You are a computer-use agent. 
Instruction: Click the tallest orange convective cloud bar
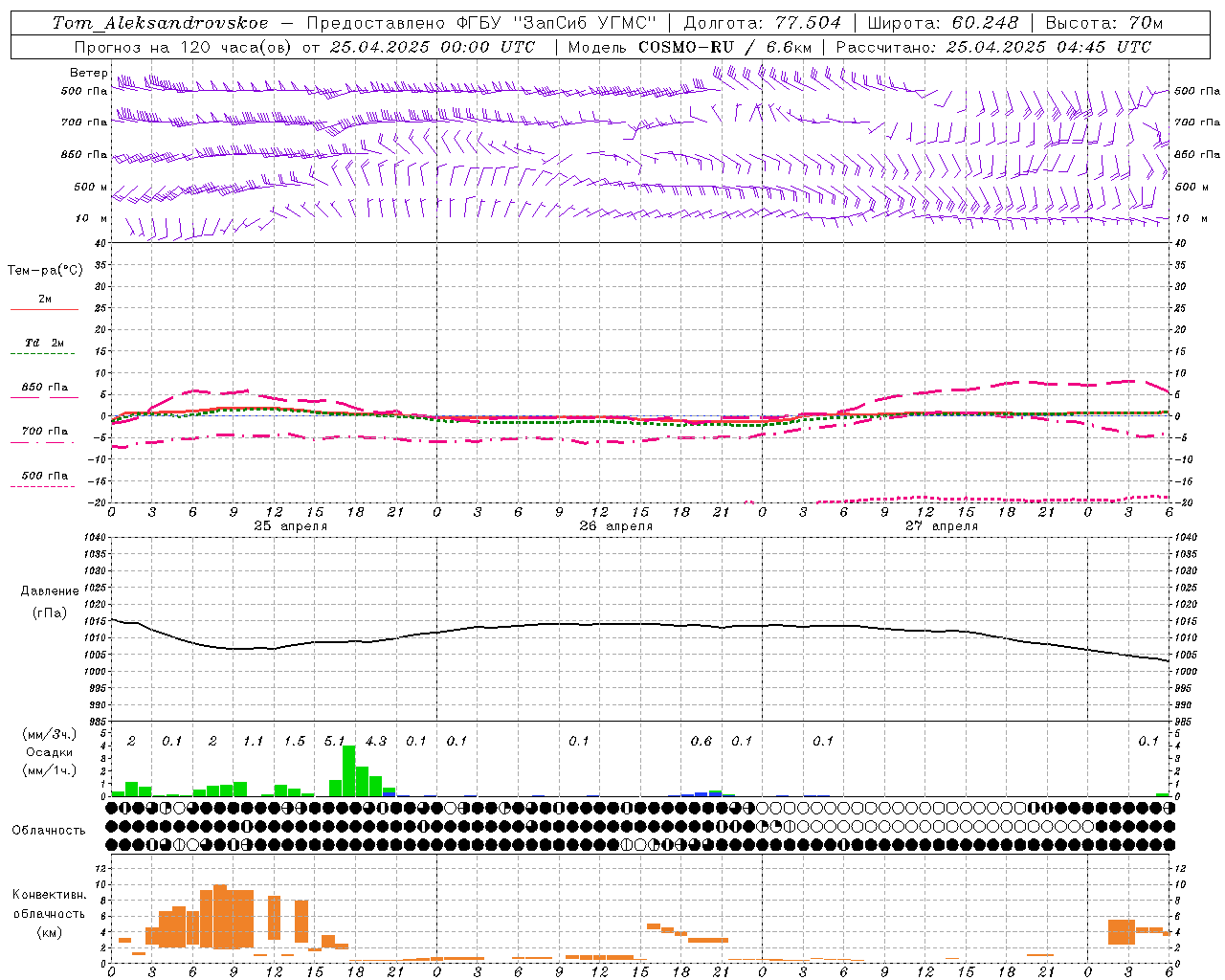(220, 916)
